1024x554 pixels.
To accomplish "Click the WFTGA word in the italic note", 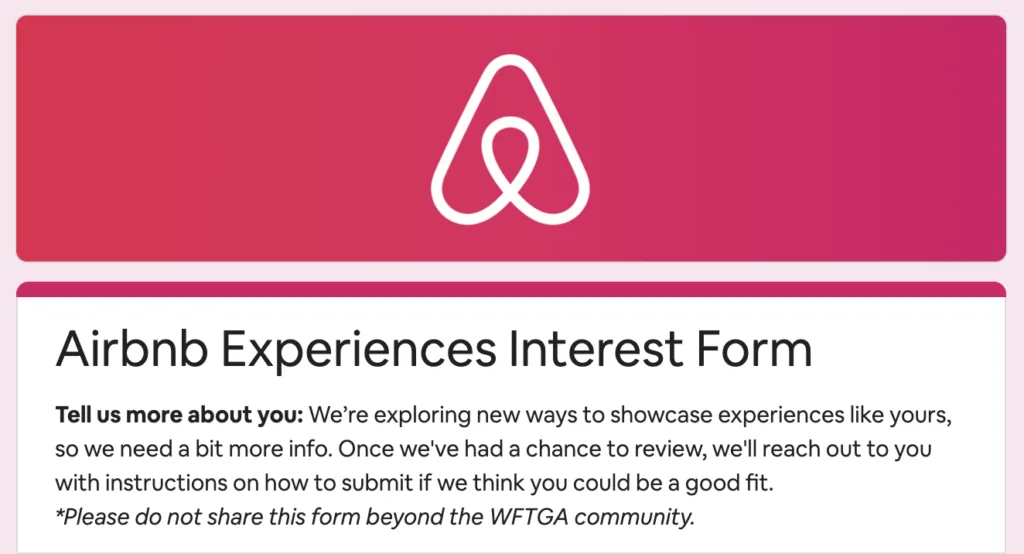I will coord(528,516).
